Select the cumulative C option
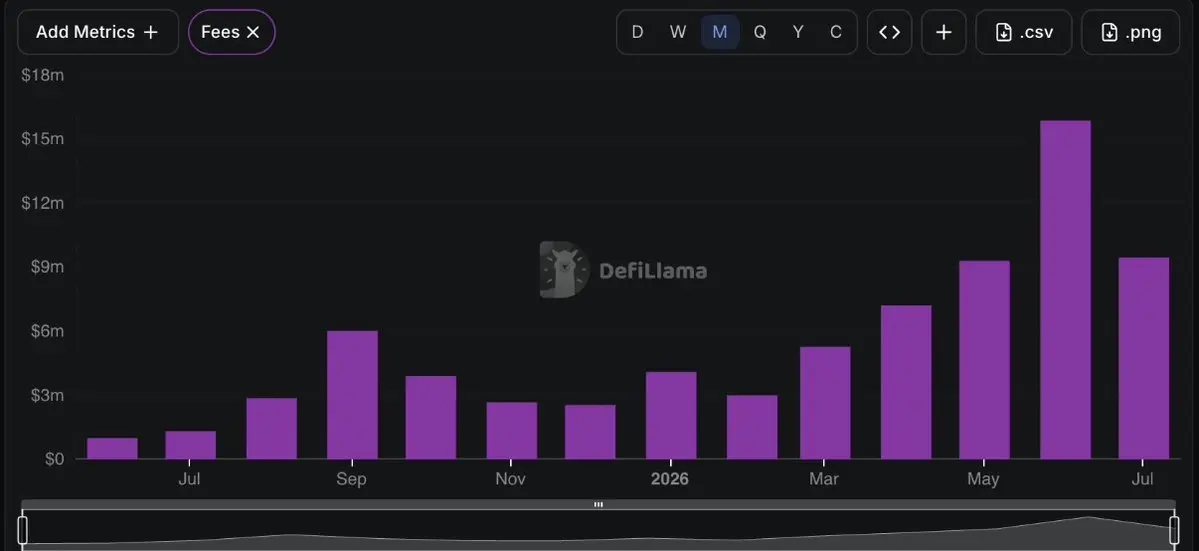The image size is (1199, 551). [x=836, y=32]
